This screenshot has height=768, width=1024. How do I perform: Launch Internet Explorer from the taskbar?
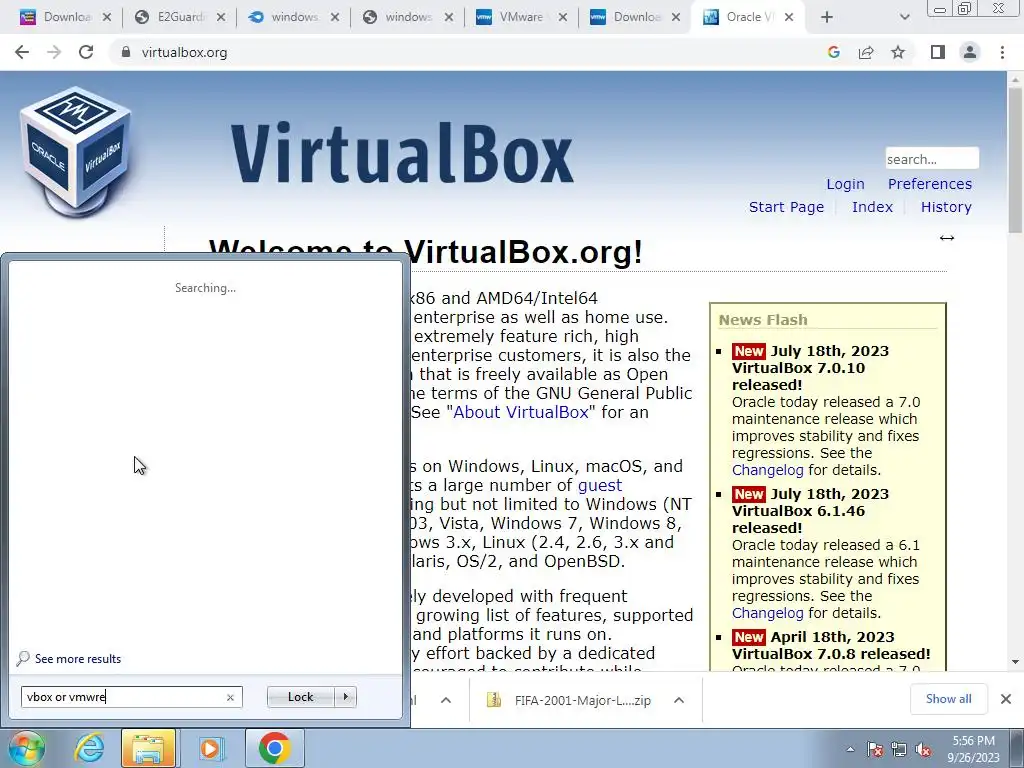[x=89, y=748]
